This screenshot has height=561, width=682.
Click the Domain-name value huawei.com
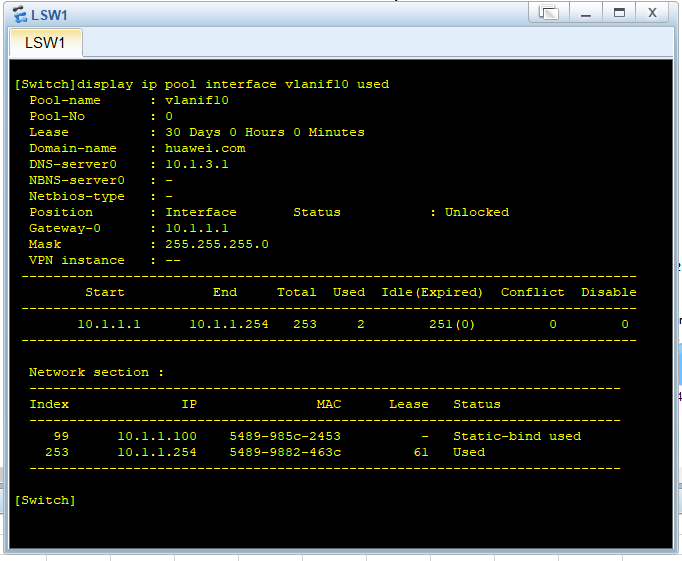(x=205, y=148)
